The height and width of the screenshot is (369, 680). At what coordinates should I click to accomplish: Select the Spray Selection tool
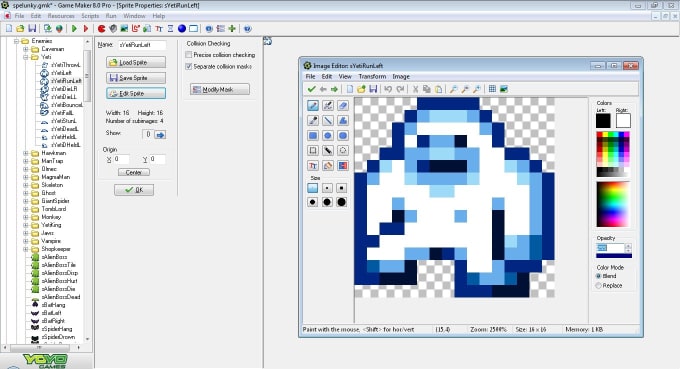[x=343, y=150]
